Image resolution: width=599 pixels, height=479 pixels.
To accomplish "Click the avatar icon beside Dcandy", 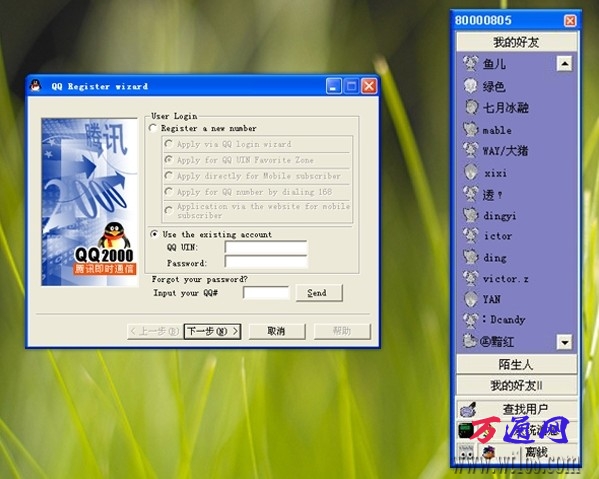I will click(x=471, y=319).
